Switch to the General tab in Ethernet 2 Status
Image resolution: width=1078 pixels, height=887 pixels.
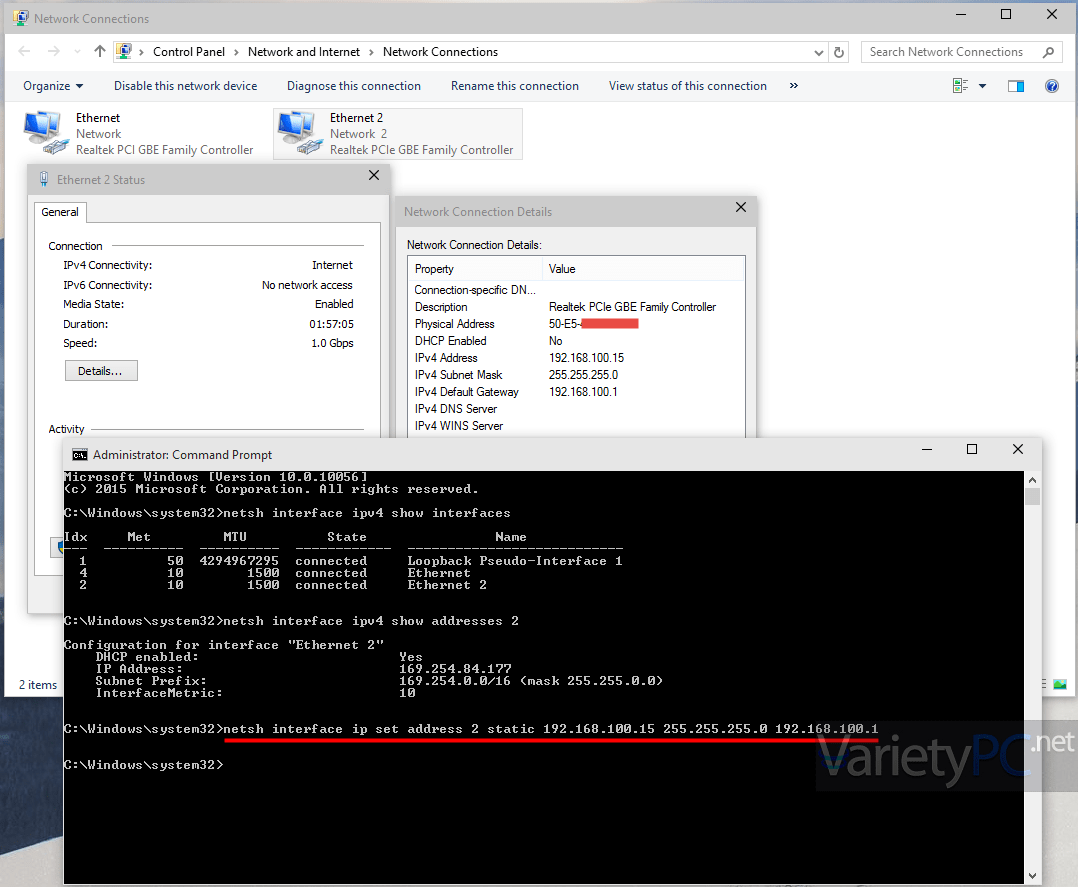point(60,212)
